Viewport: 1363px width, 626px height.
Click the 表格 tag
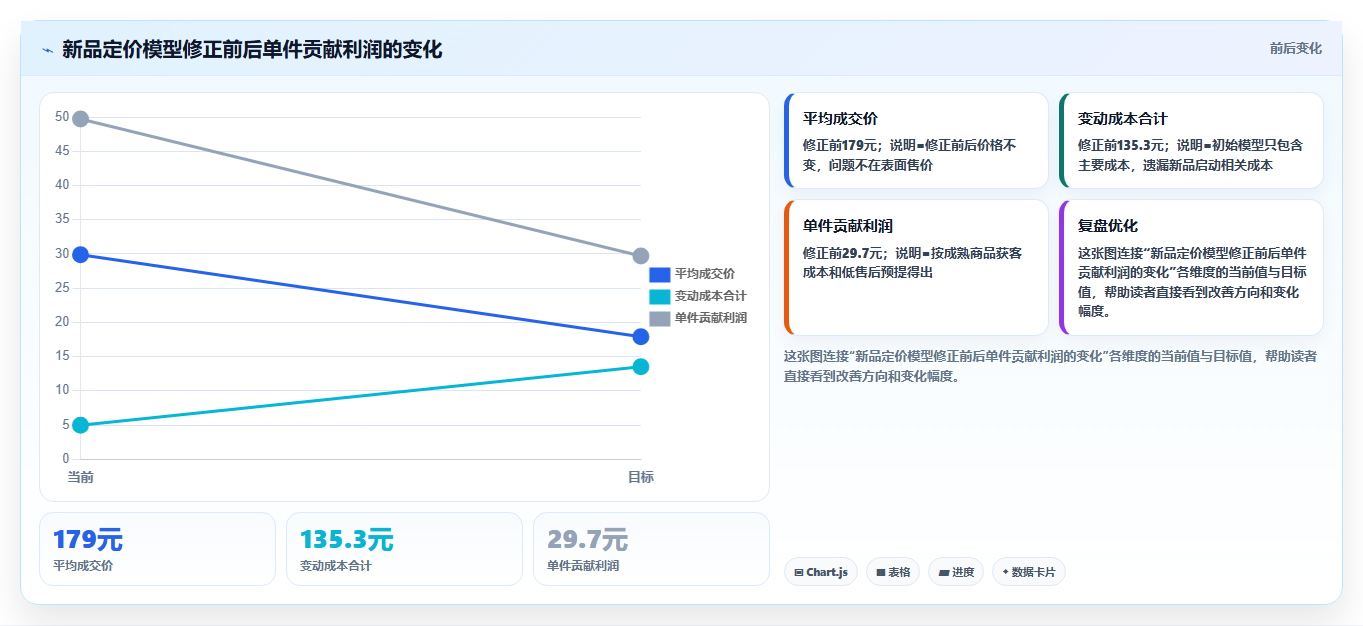[x=893, y=572]
